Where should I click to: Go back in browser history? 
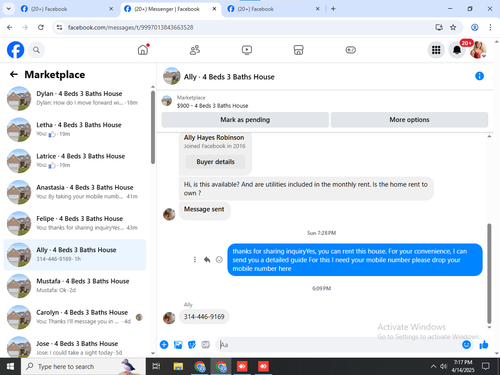(x=10, y=27)
